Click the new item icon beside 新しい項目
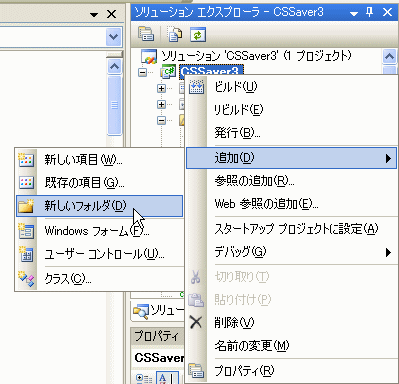The height and width of the screenshot is (384, 399). pos(26,160)
